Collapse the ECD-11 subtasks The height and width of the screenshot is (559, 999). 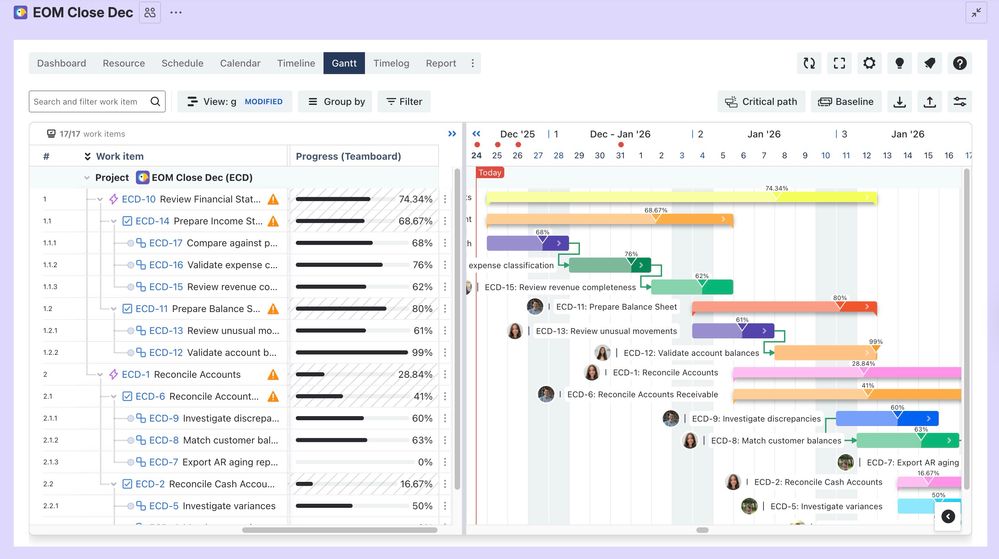click(x=113, y=309)
